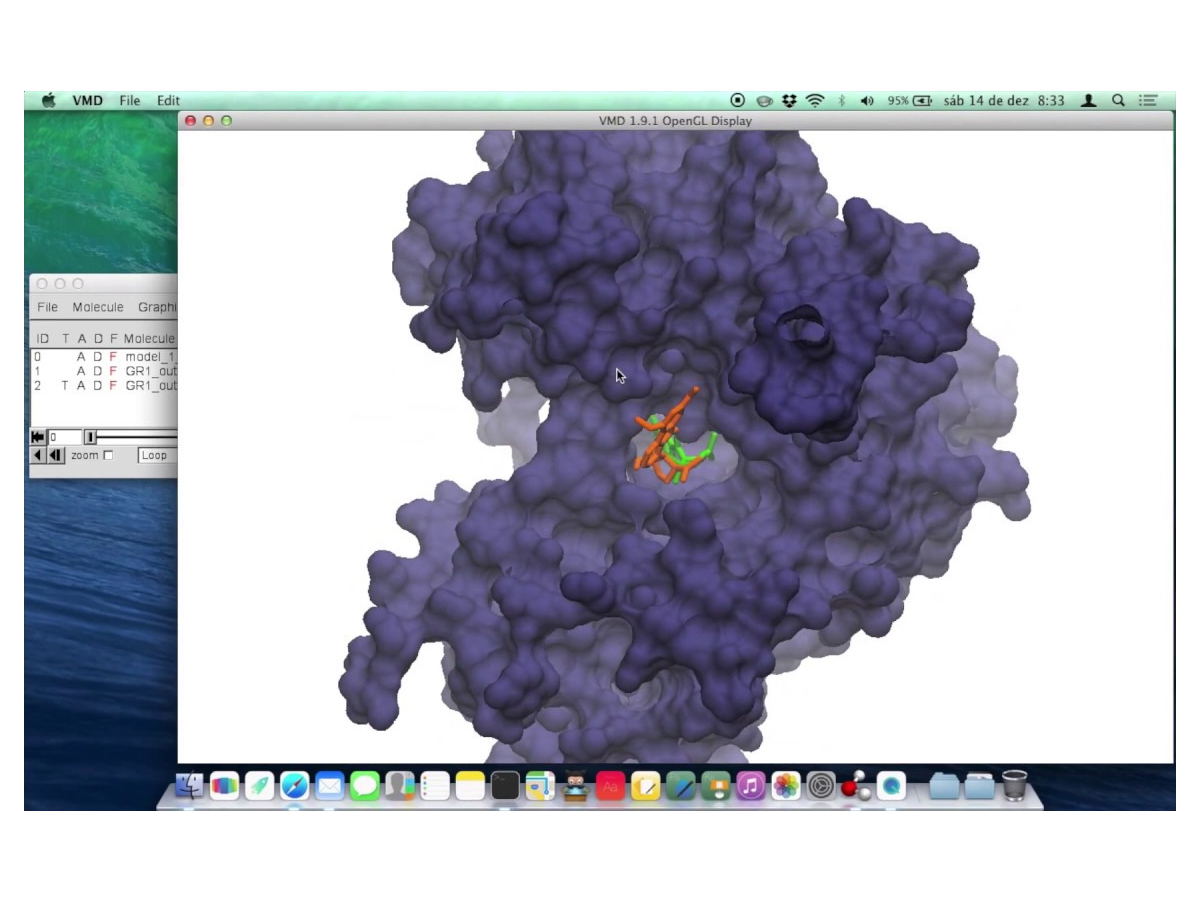Enable the zoom checkbox

108,456
